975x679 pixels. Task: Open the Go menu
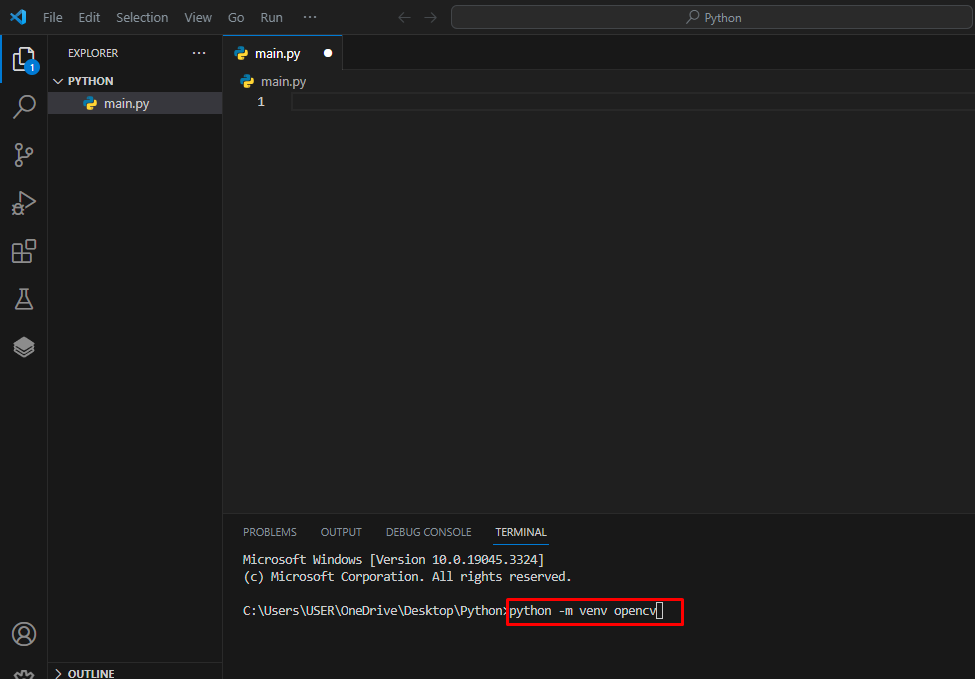tap(236, 17)
